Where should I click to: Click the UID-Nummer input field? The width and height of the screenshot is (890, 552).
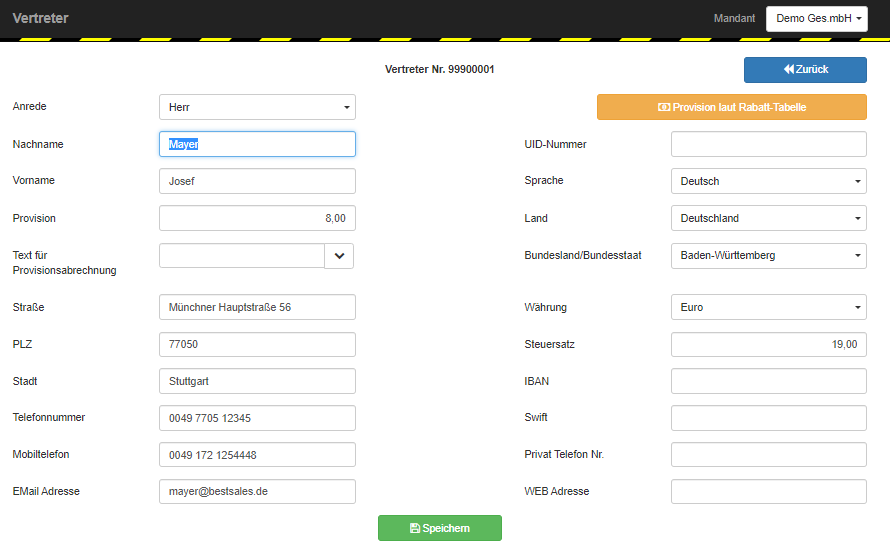(x=769, y=144)
